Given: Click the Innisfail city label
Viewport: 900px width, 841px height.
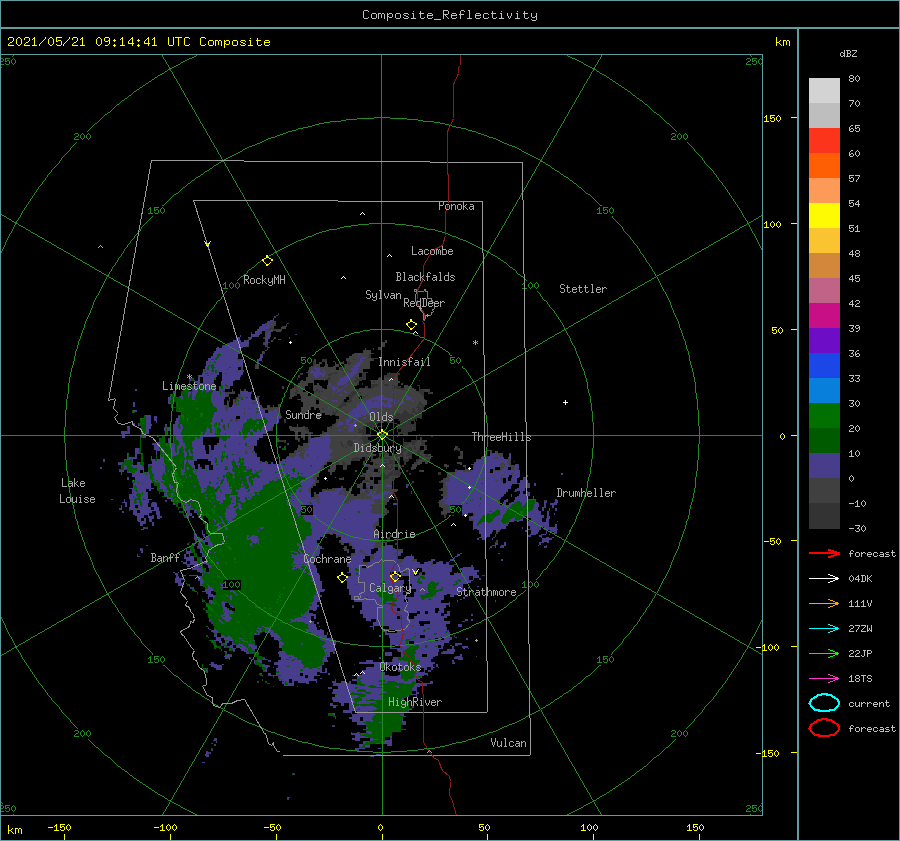Looking at the screenshot, I should tap(404, 362).
